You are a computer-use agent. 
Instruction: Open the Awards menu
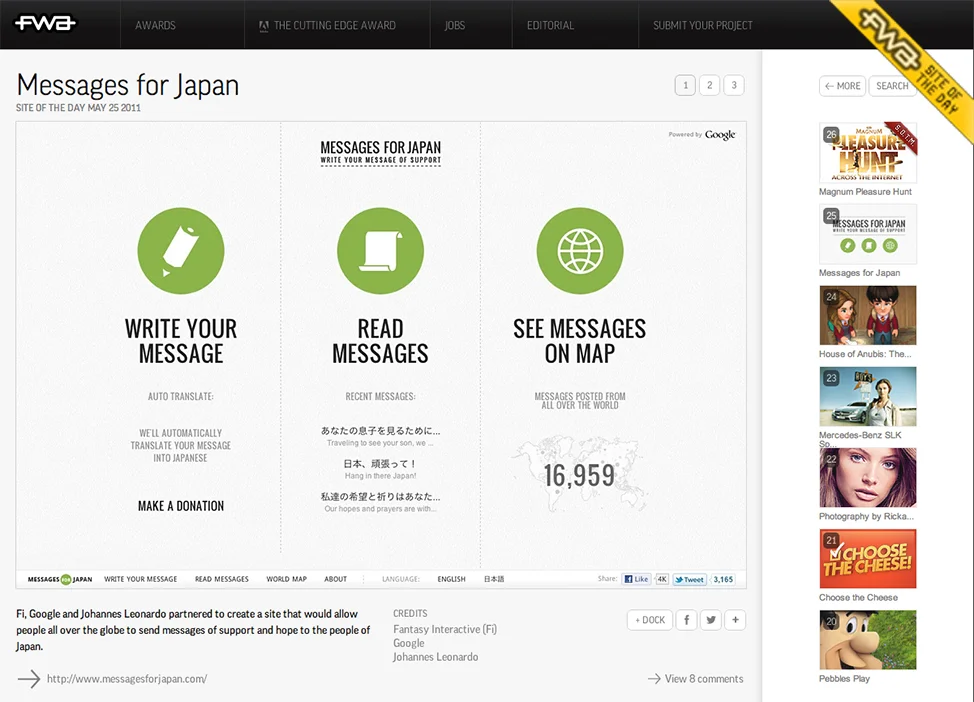[155, 25]
